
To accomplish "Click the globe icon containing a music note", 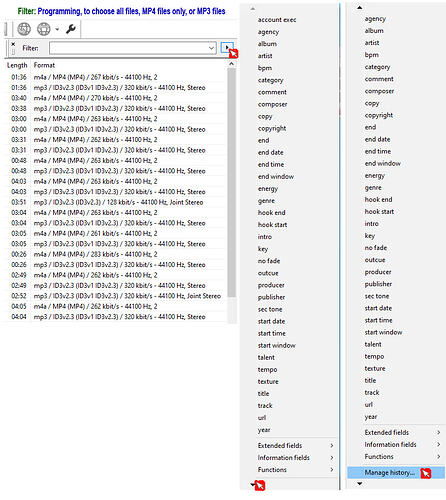I will point(24,29).
